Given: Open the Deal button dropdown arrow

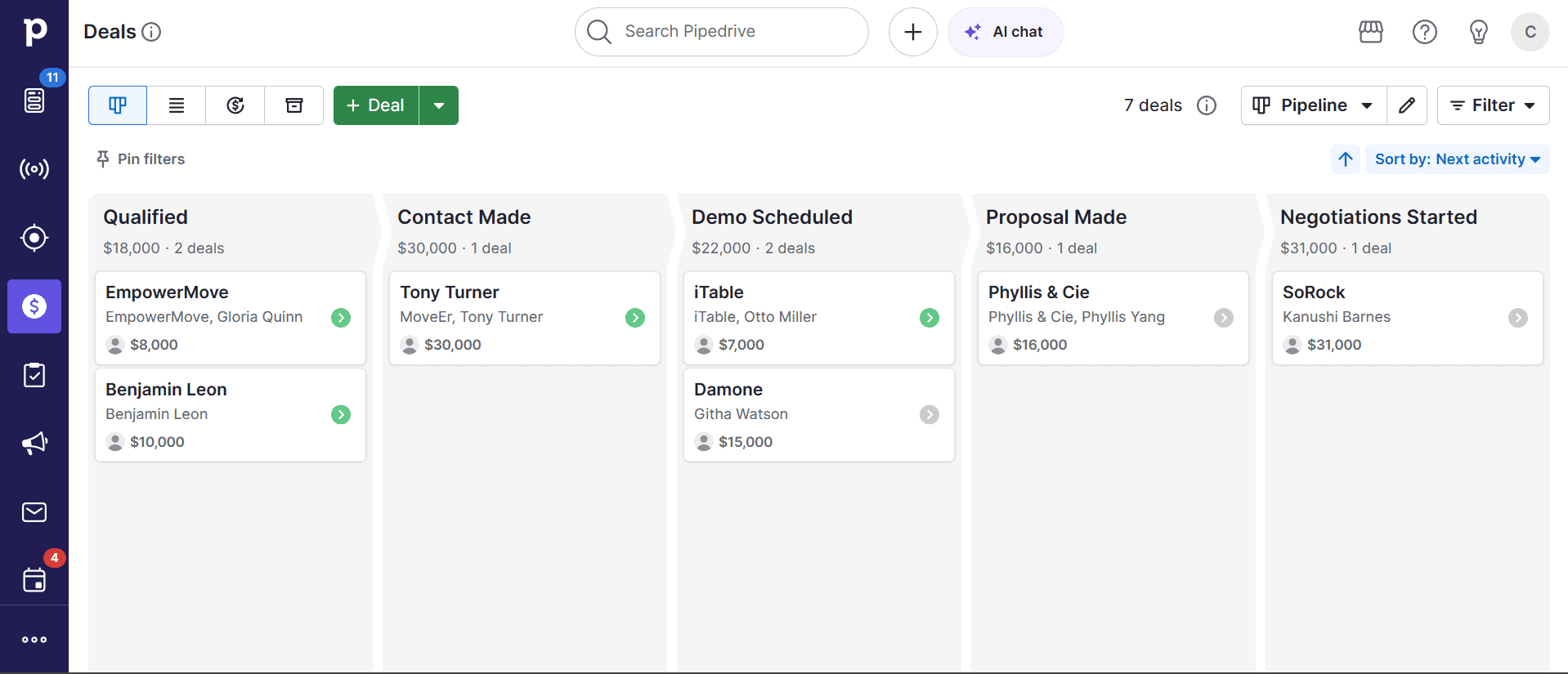Looking at the screenshot, I should (439, 105).
